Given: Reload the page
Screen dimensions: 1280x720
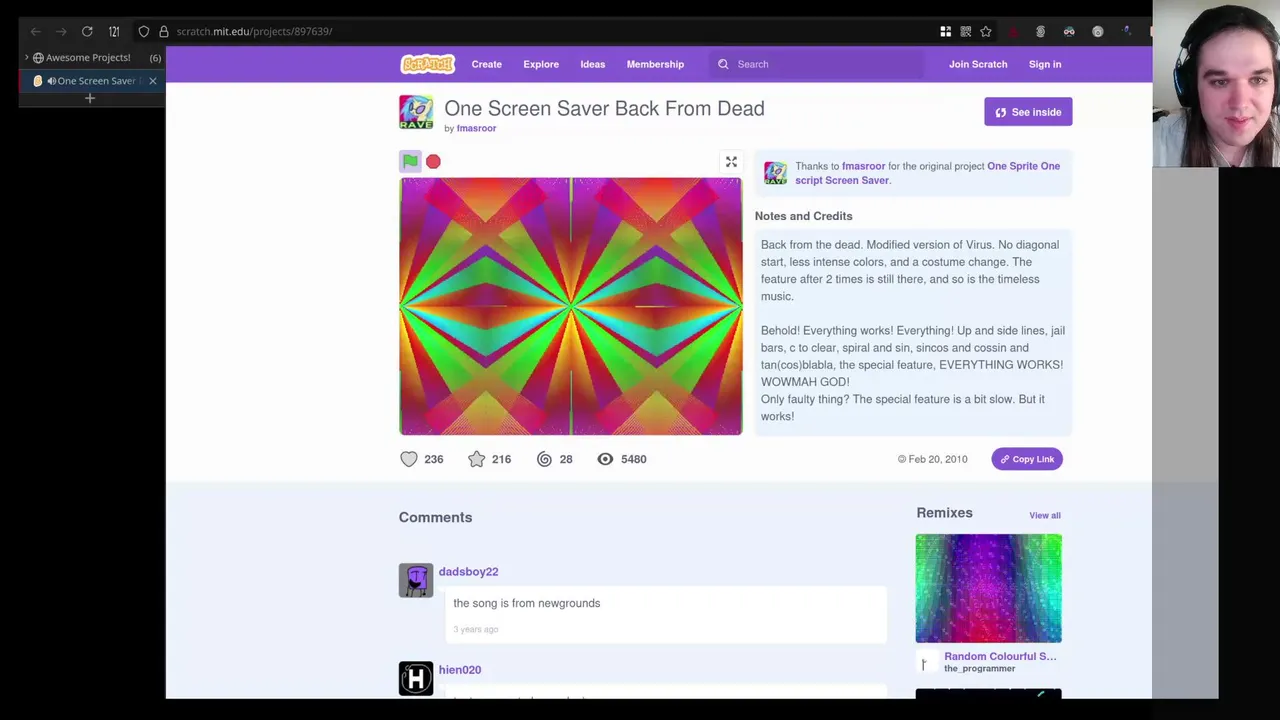Looking at the screenshot, I should (x=87, y=31).
